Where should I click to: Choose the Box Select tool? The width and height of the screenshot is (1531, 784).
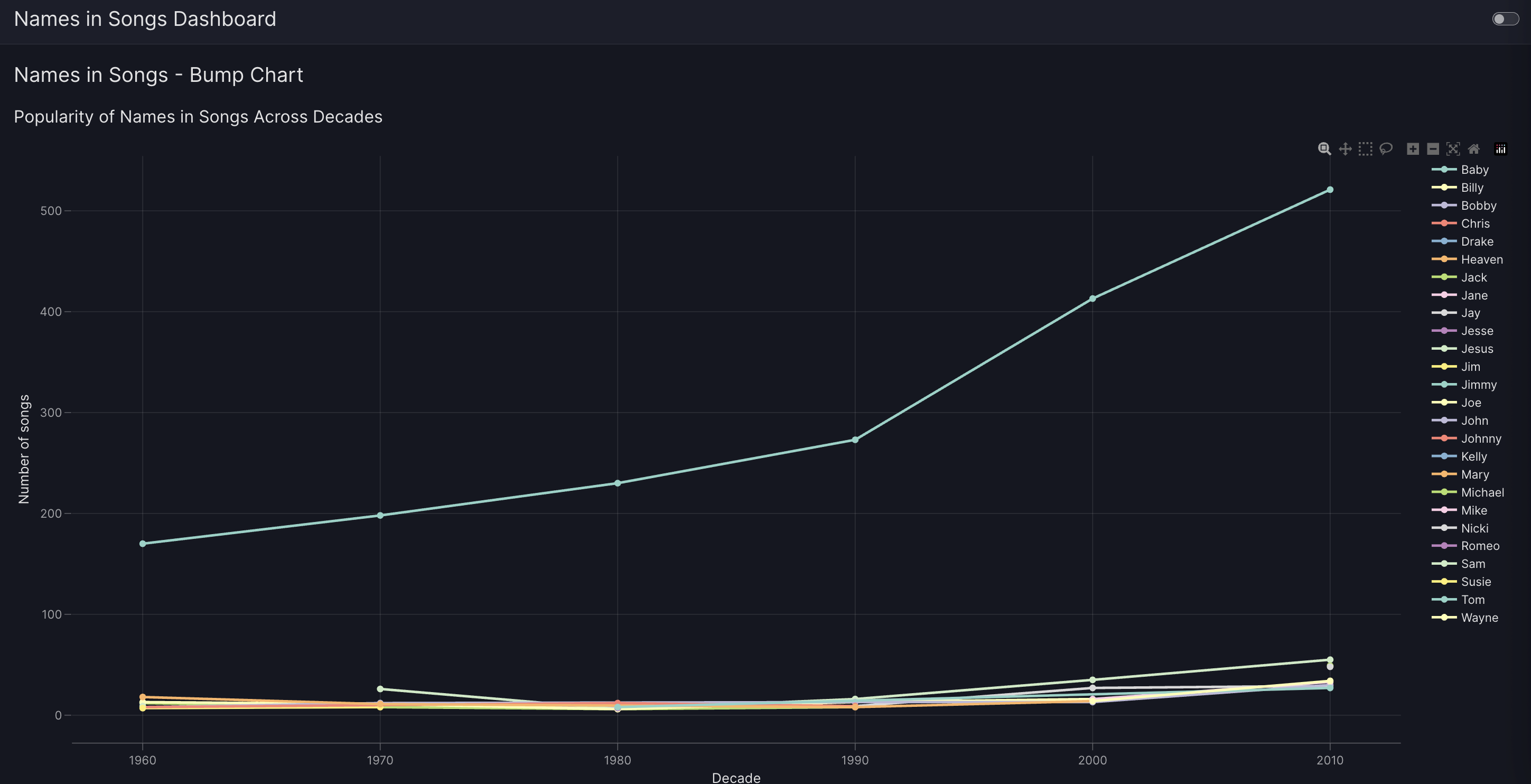[x=1365, y=148]
